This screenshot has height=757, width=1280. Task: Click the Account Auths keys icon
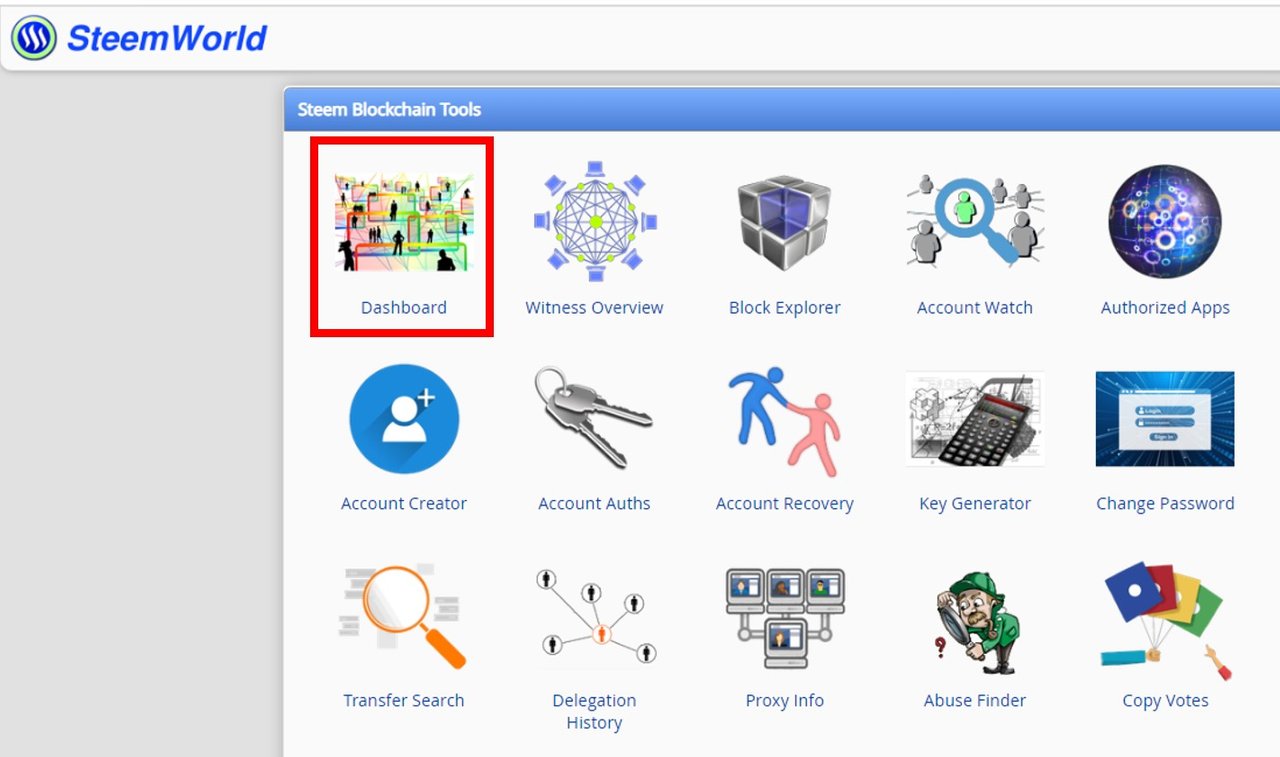click(594, 417)
